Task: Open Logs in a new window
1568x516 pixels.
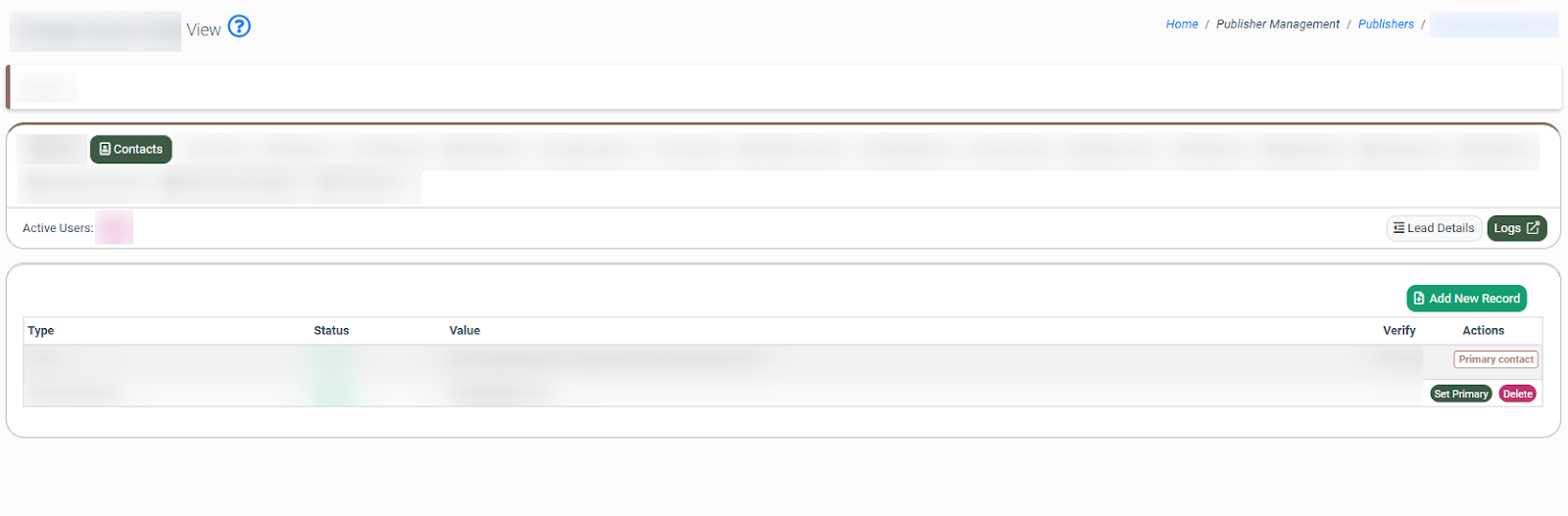Action: [x=1516, y=228]
